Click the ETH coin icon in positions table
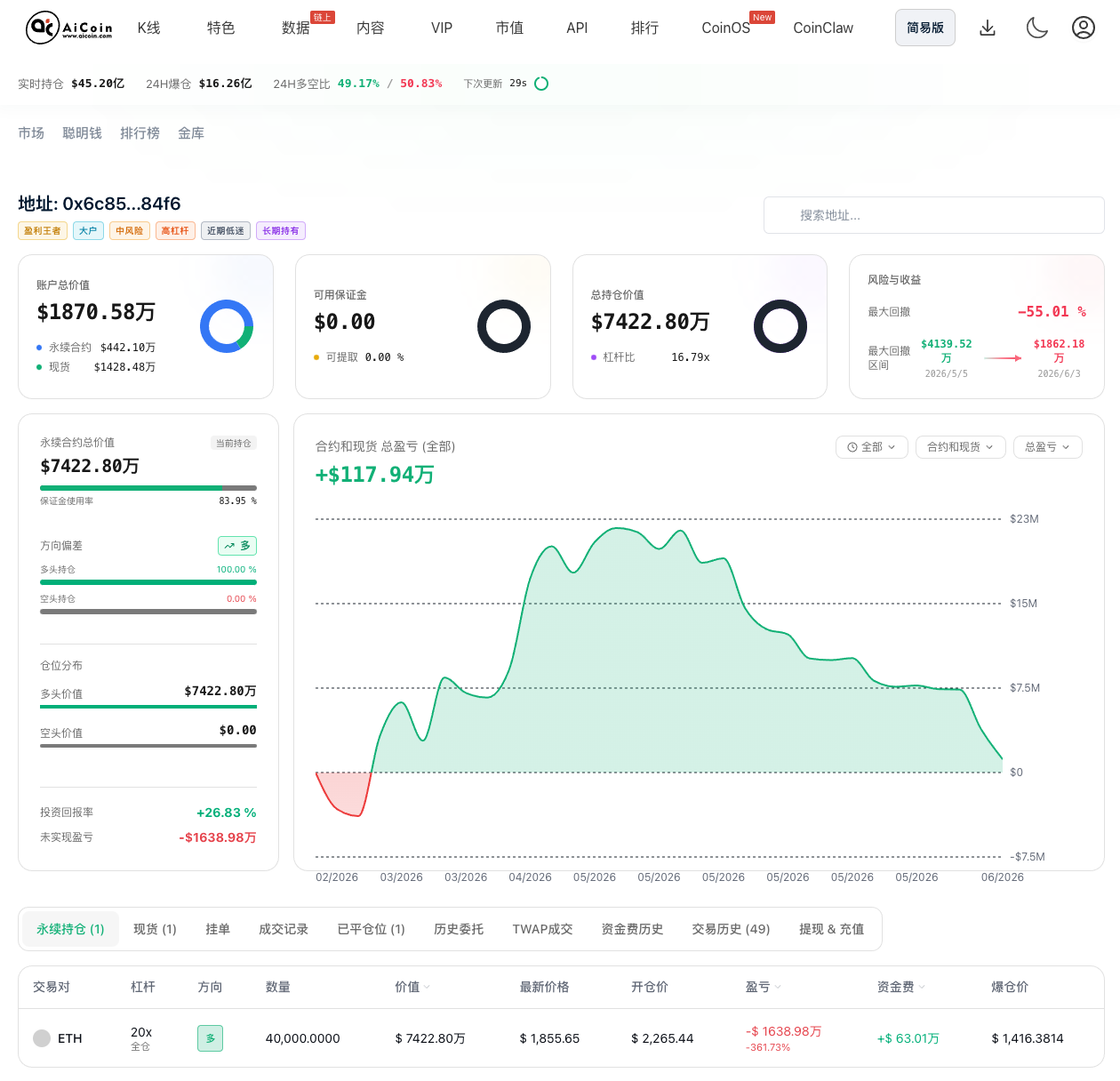 click(42, 1038)
